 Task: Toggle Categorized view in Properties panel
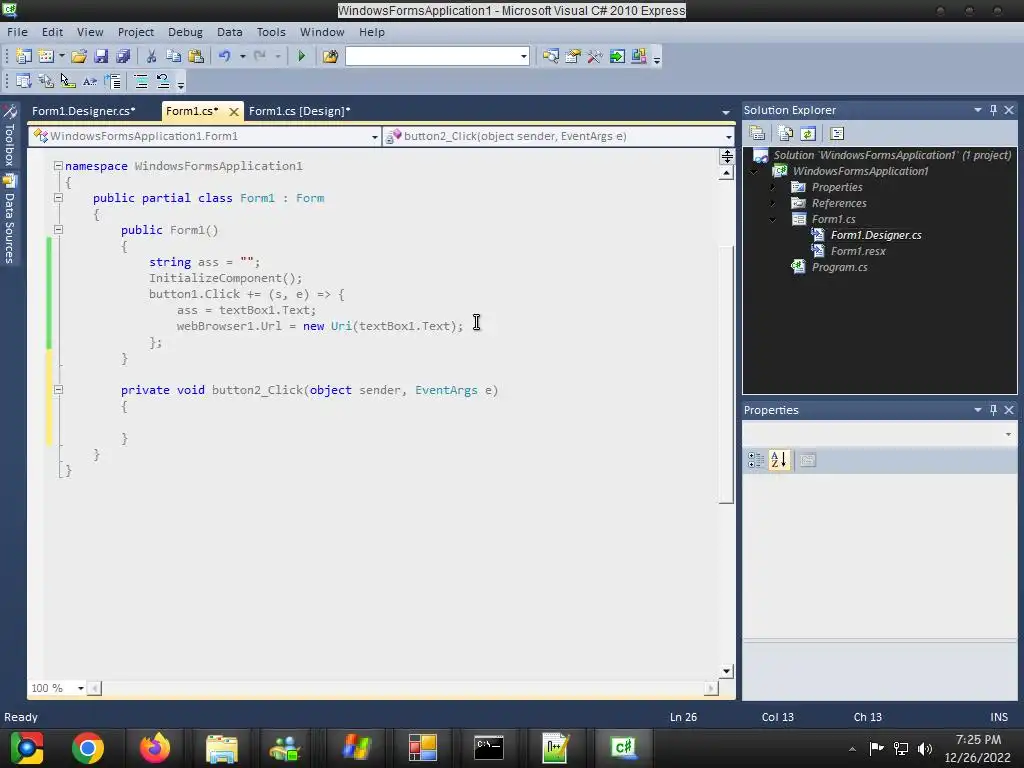(756, 460)
